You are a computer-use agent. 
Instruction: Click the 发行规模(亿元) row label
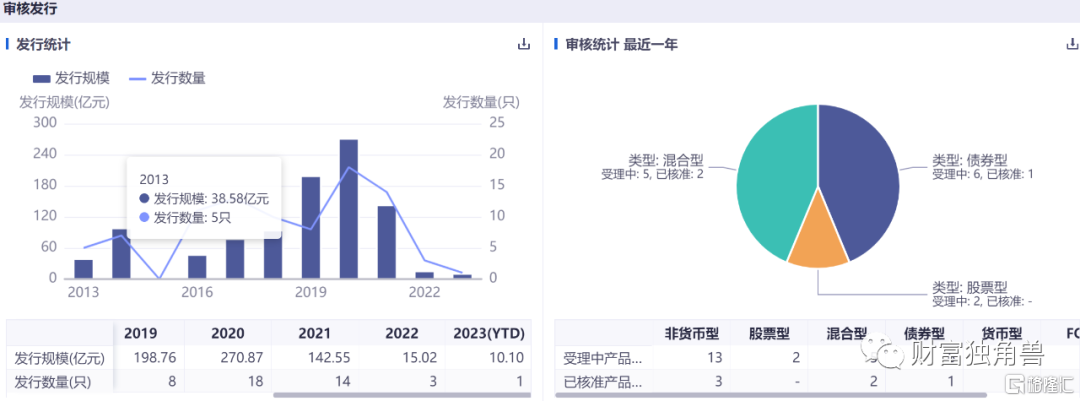point(59,358)
